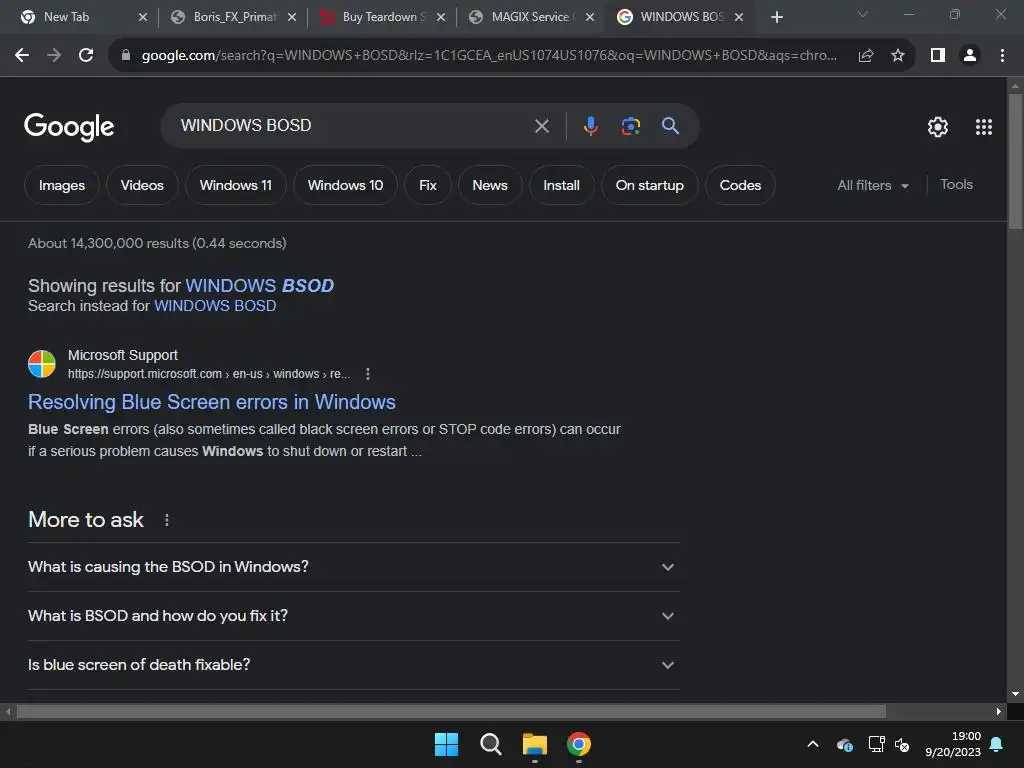This screenshot has width=1024, height=768.
Task: Open More to ask options menu
Action: coord(167,520)
